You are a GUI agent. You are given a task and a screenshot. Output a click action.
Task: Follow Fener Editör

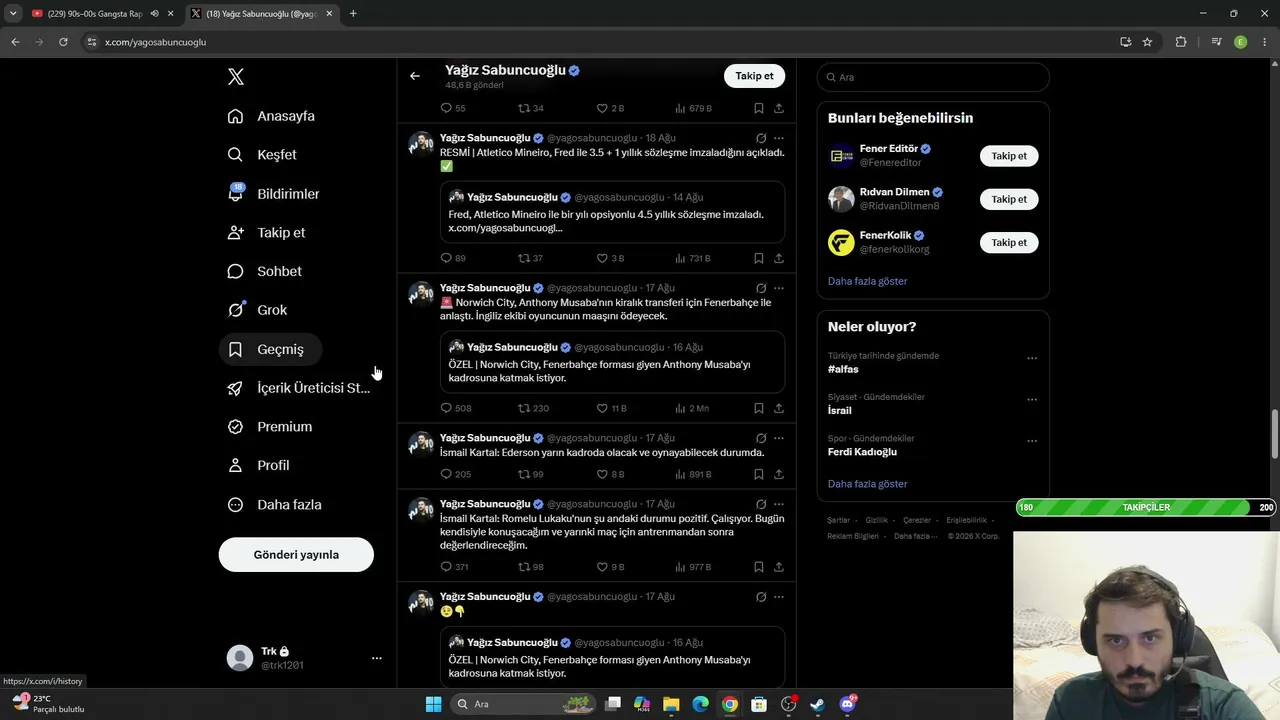click(x=1009, y=156)
